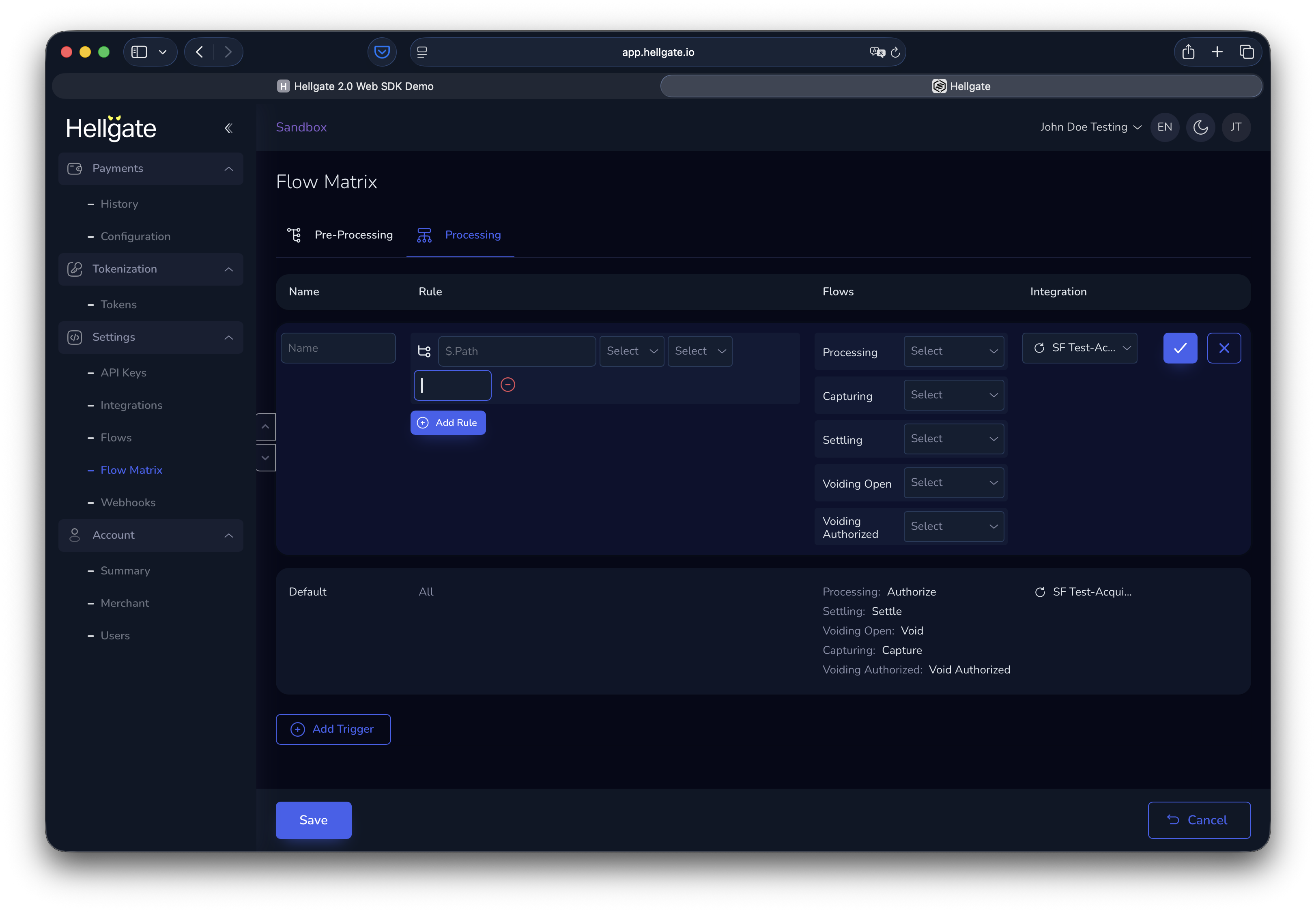1316x912 pixels.
Task: Click the trigger Name input field
Action: [338, 348]
